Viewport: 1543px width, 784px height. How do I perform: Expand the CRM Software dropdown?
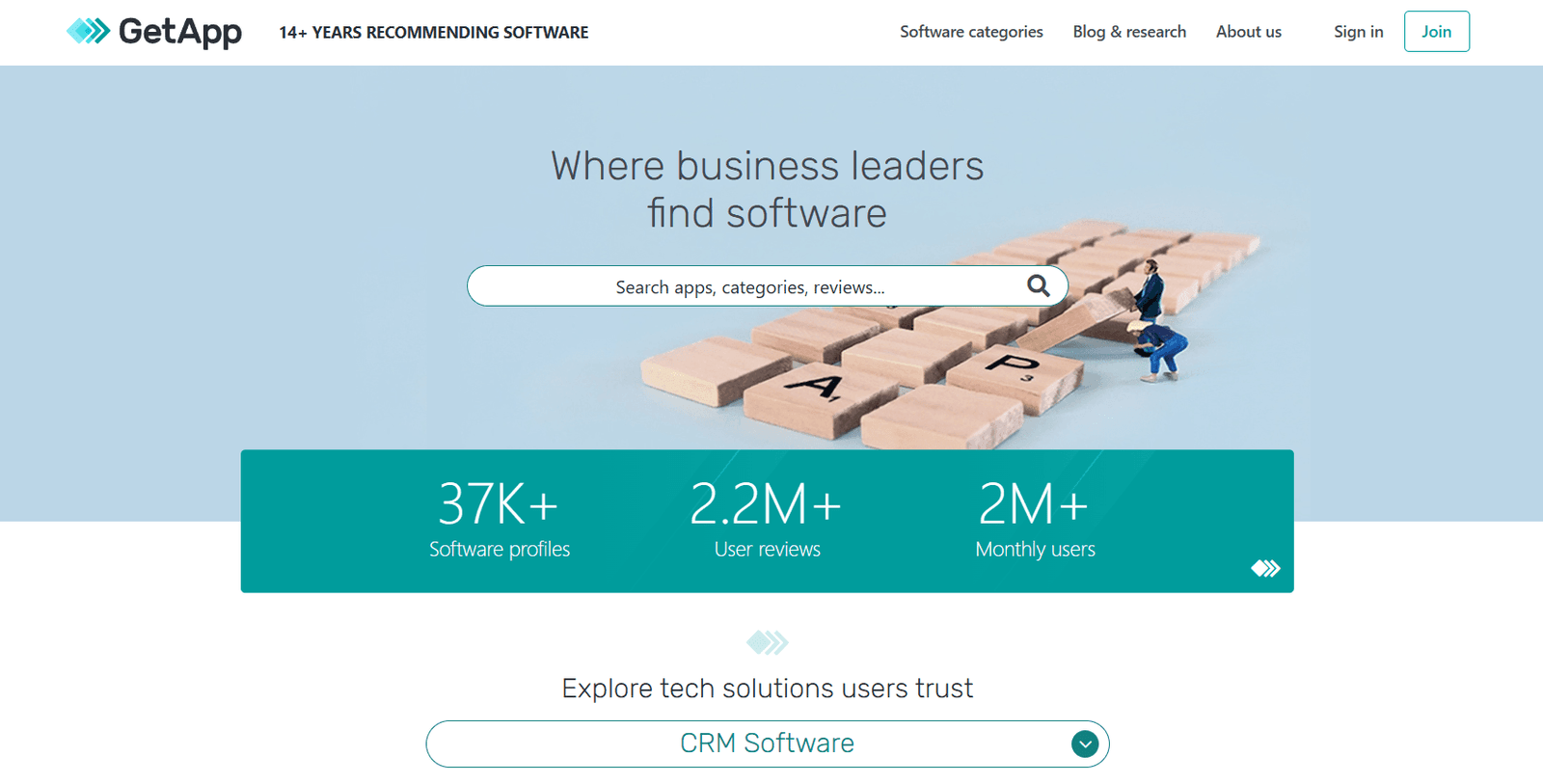pos(767,743)
